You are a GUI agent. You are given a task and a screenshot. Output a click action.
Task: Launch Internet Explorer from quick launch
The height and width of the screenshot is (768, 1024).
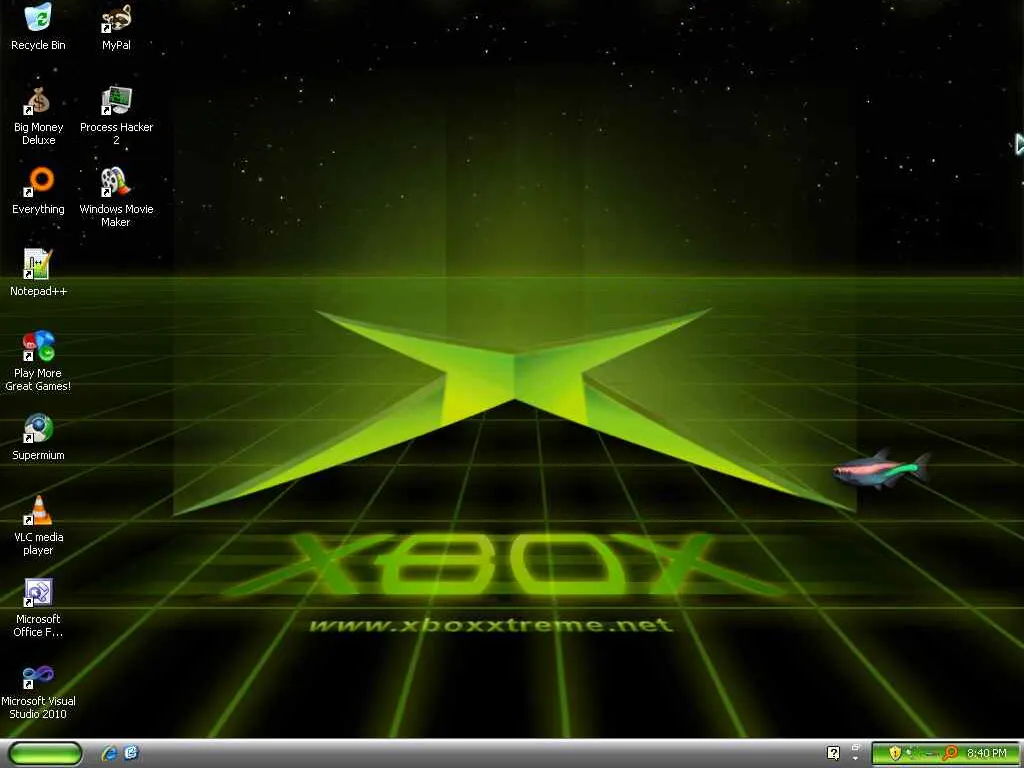(x=109, y=753)
